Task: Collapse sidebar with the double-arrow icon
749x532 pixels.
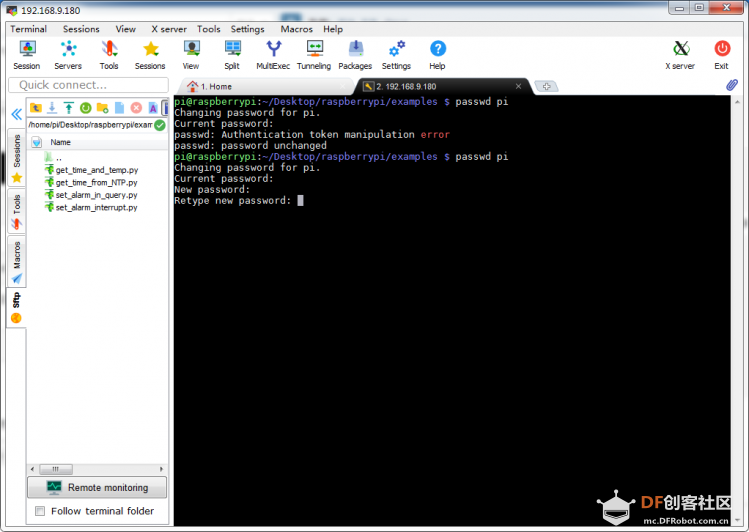Action: pyautogui.click(x=16, y=114)
